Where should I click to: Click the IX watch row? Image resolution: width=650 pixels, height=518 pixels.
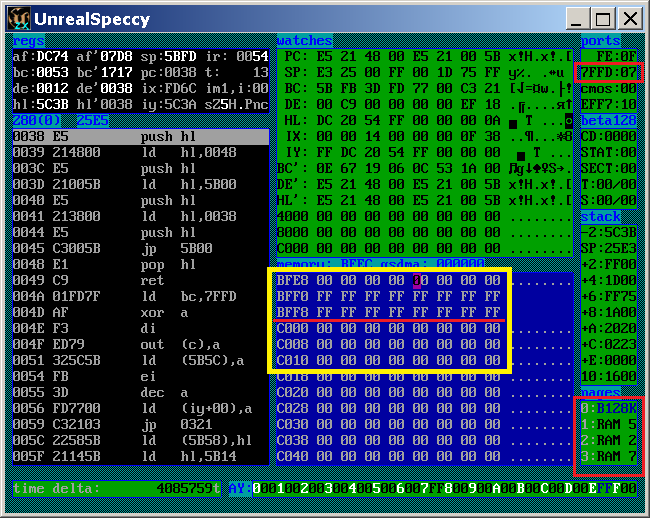coord(425,137)
